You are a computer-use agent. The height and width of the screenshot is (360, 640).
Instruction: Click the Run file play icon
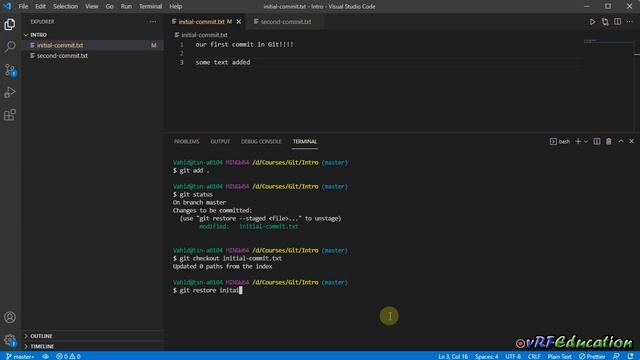[x=592, y=22]
